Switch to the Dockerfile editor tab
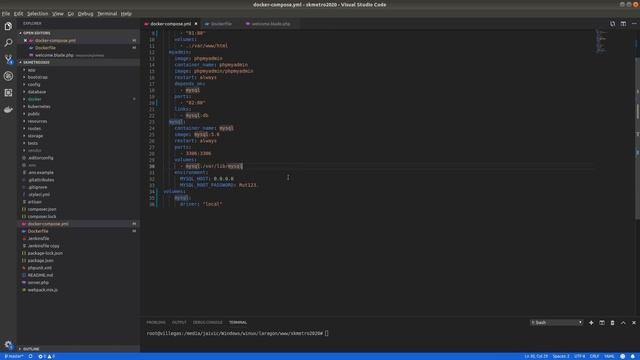640x360 pixels. [x=221, y=24]
